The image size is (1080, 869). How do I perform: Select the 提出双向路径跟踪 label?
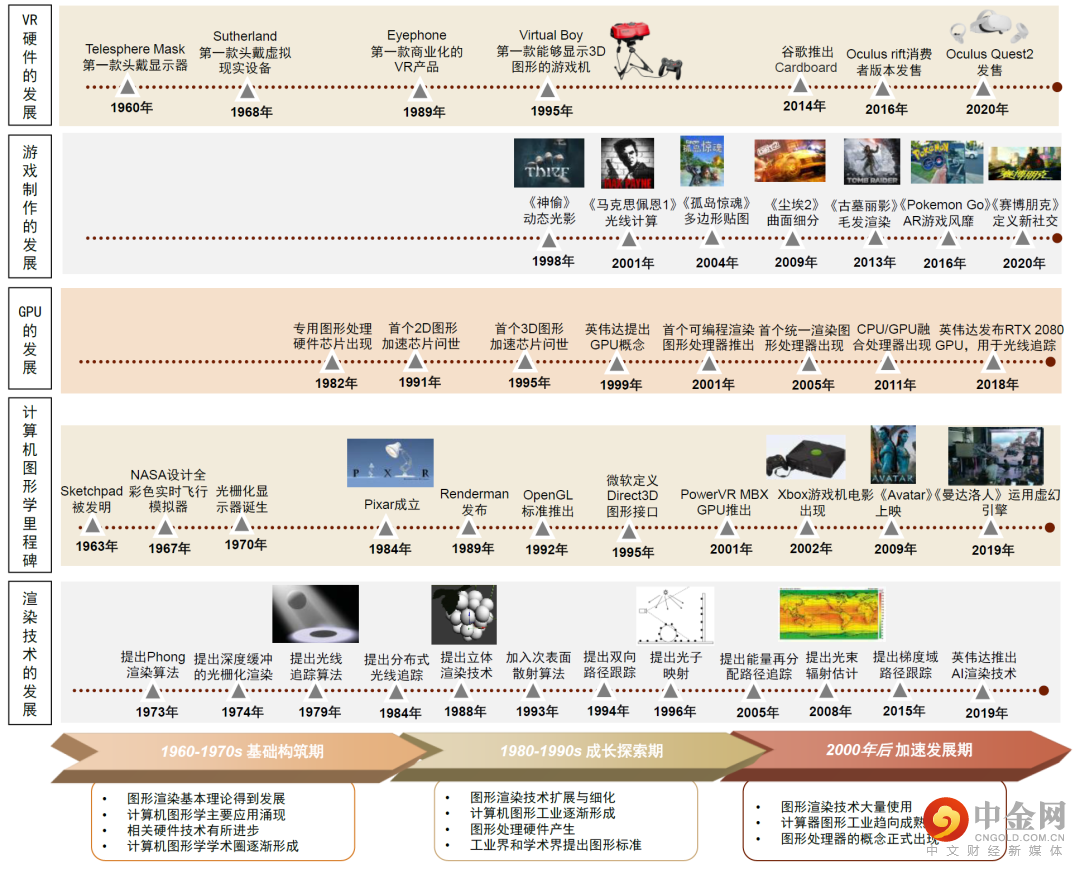coord(609,664)
